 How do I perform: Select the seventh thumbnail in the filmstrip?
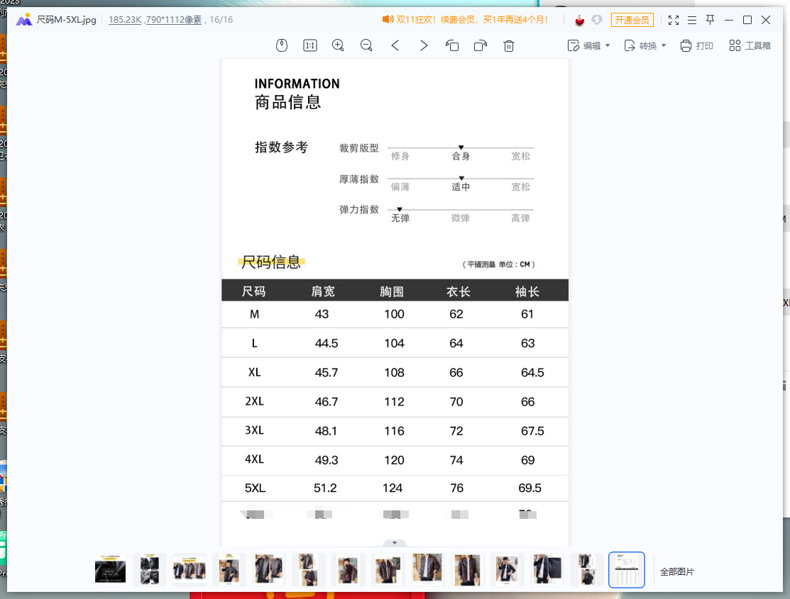[348, 570]
